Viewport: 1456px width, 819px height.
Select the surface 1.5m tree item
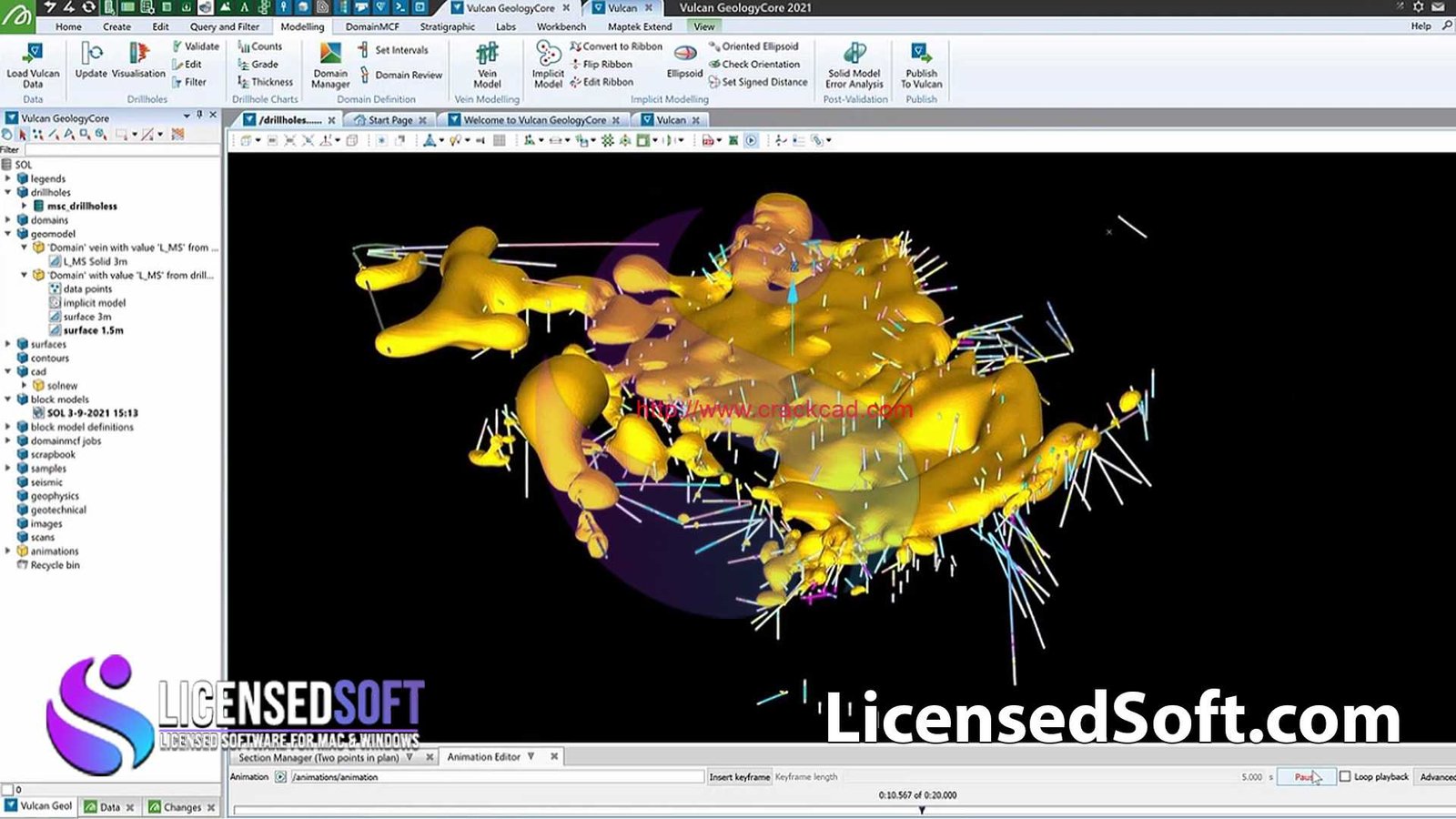click(x=94, y=330)
